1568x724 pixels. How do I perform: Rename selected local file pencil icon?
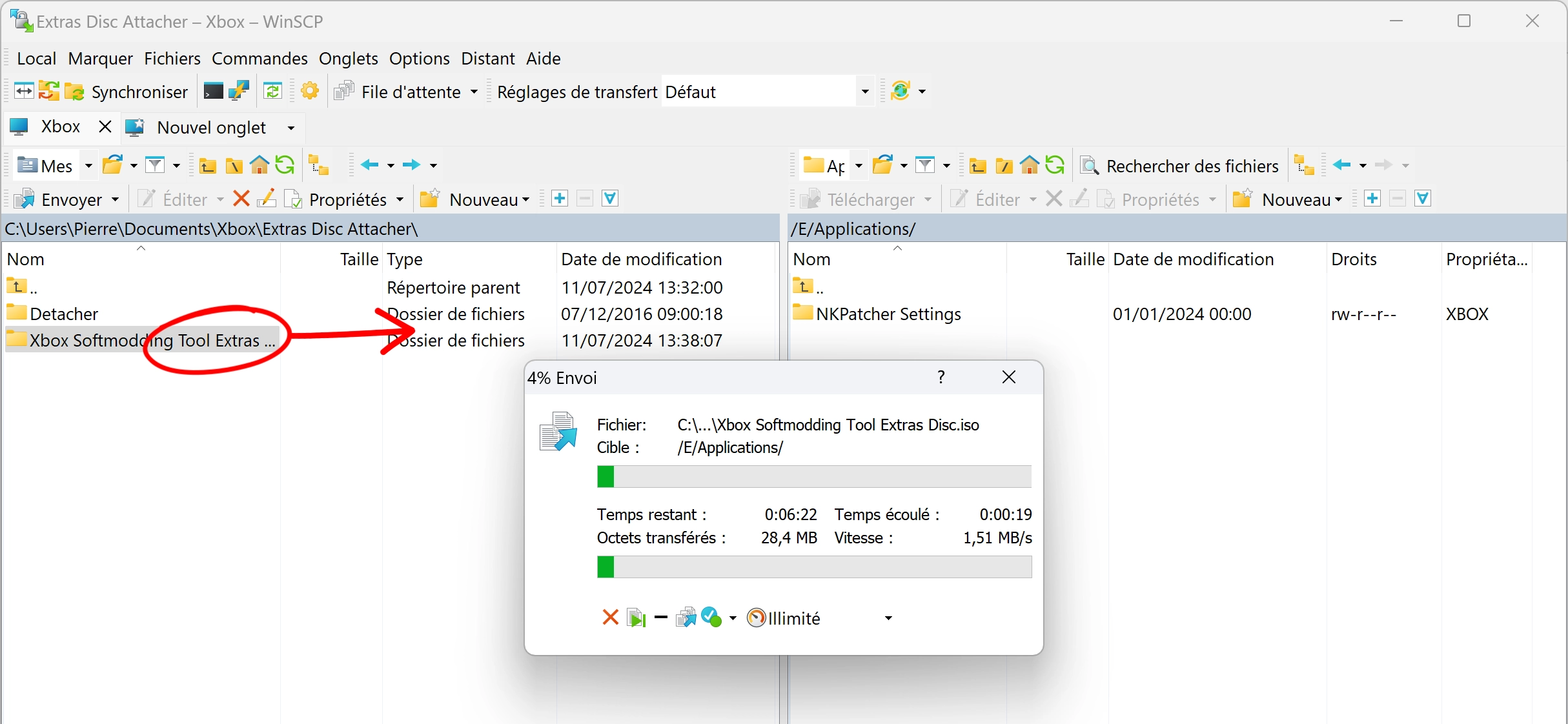(x=267, y=199)
